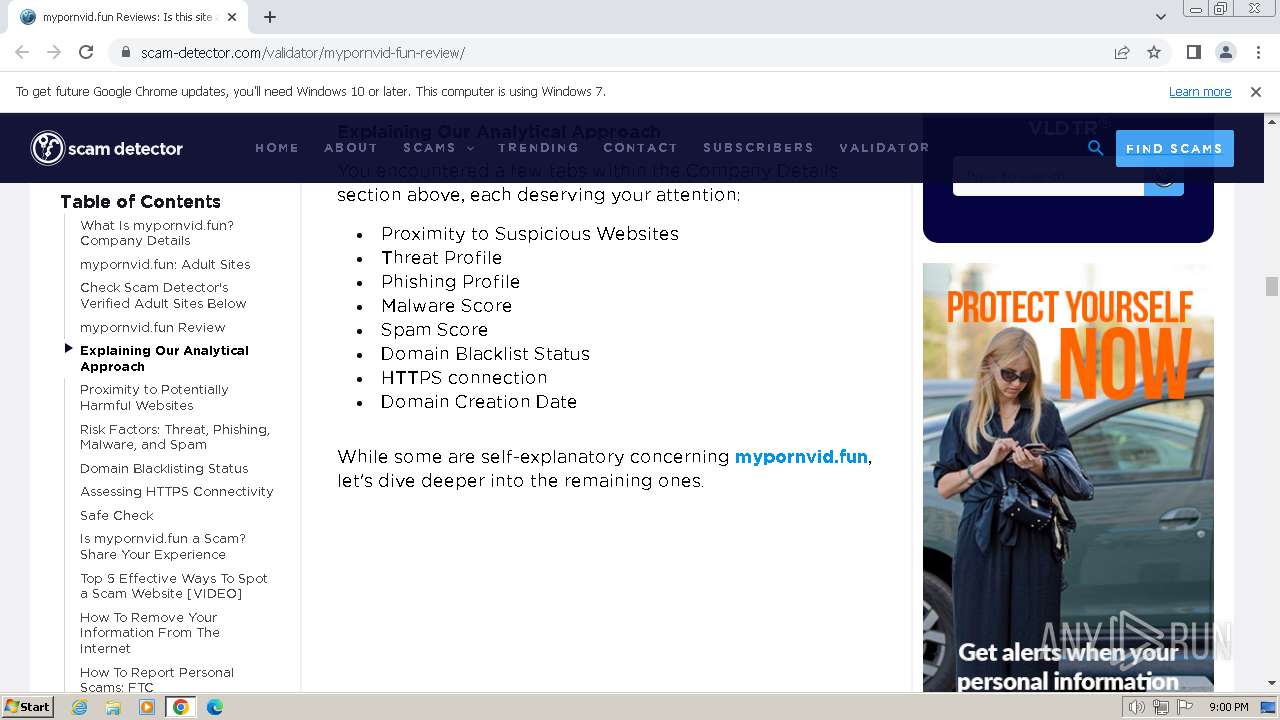Image resolution: width=1280 pixels, height=720 pixels.
Task: Select "Malware Score" list text
Action: [x=446, y=305]
